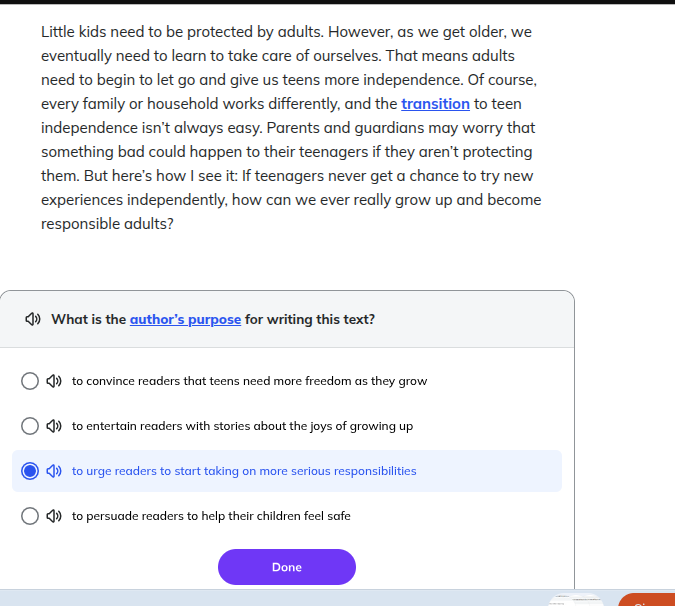Click the orange button at bottom right
Viewport: 675px width, 606px height.
[648, 600]
